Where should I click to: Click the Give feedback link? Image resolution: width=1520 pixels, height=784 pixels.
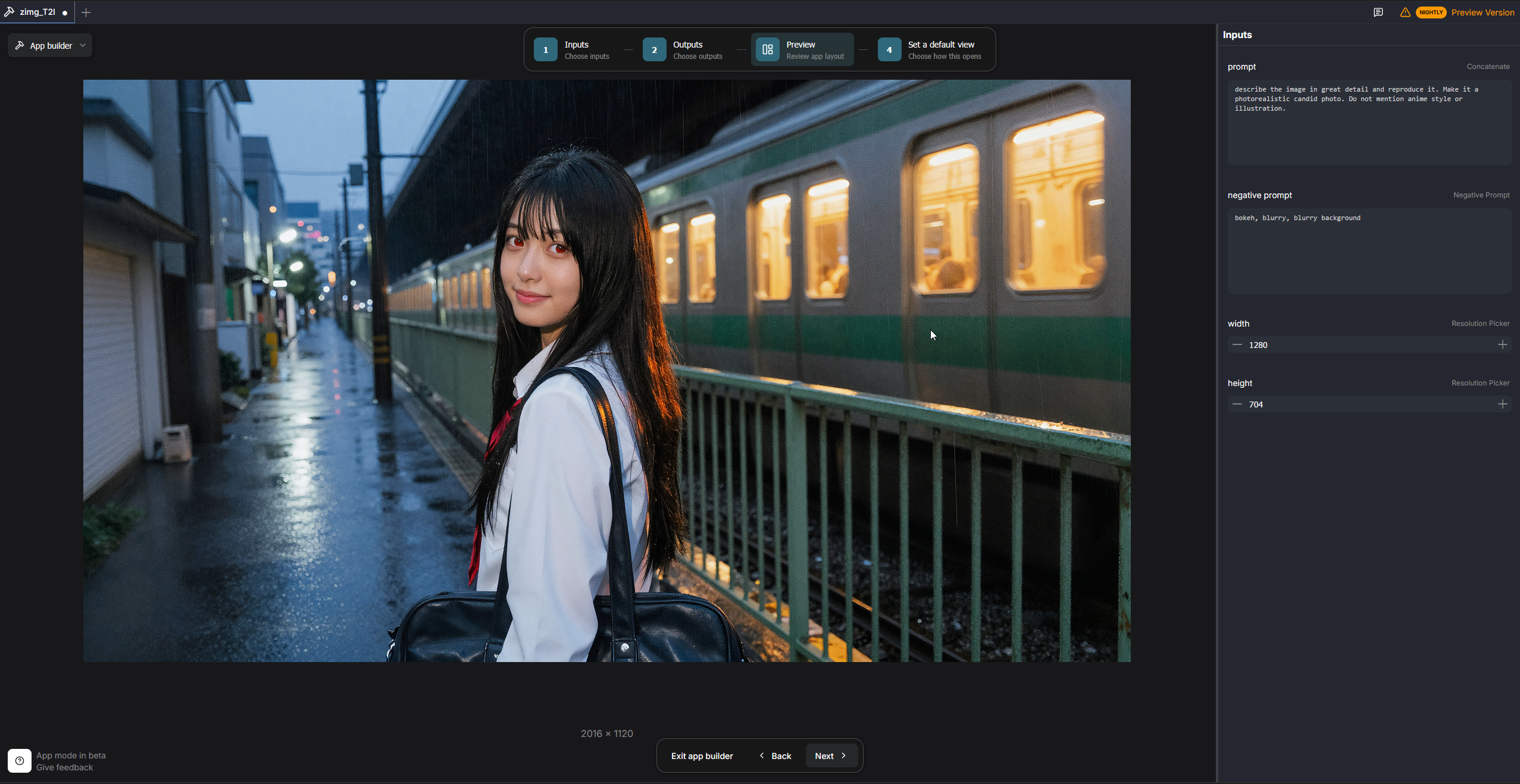pos(64,768)
